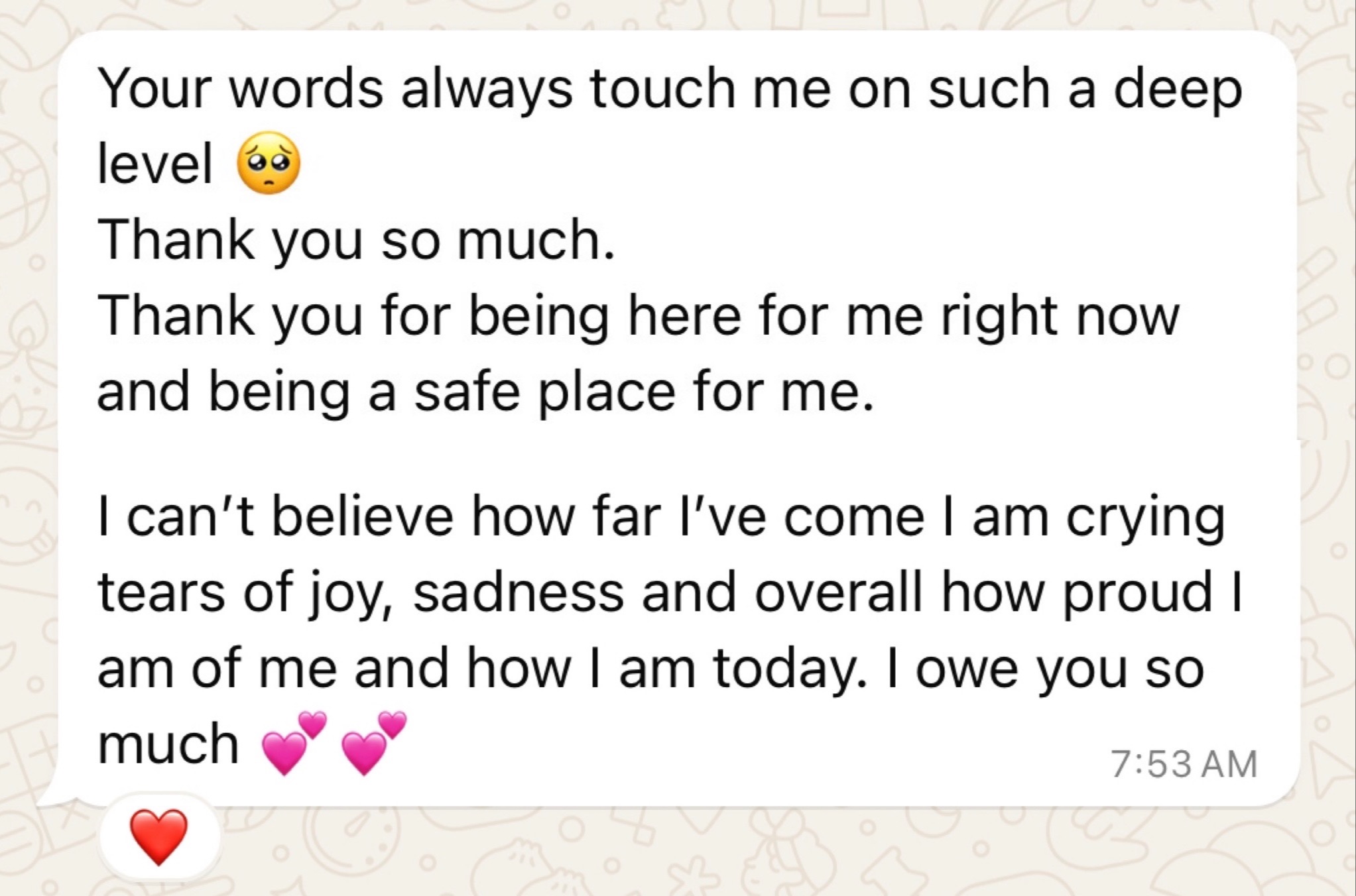The image size is (1356, 896).
Task: Tap the red heart reaction under the message
Action: (159, 836)
